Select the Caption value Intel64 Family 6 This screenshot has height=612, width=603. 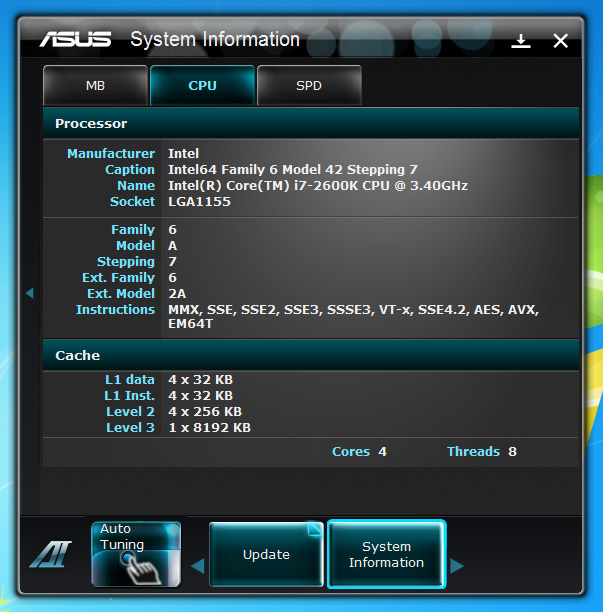click(293, 170)
